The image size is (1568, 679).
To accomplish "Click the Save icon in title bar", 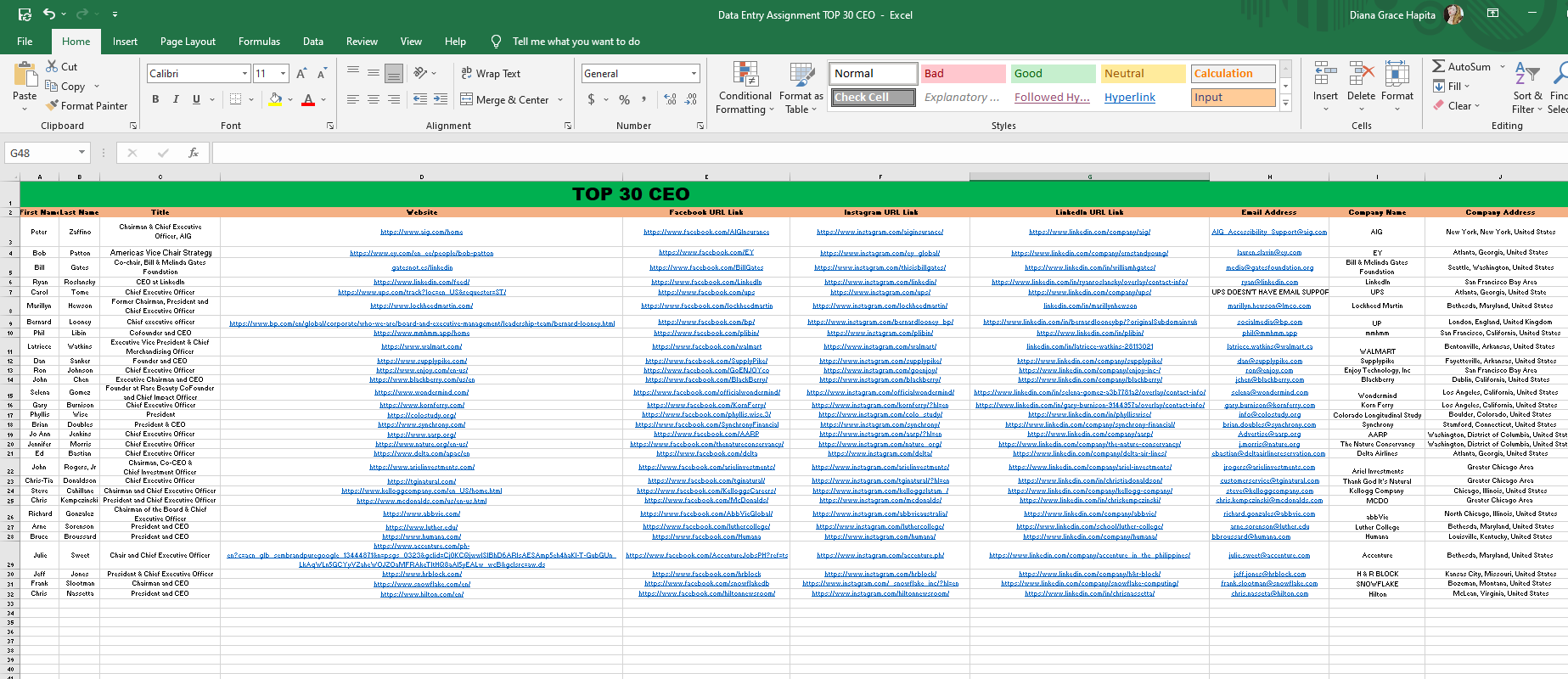I will tap(25, 14).
